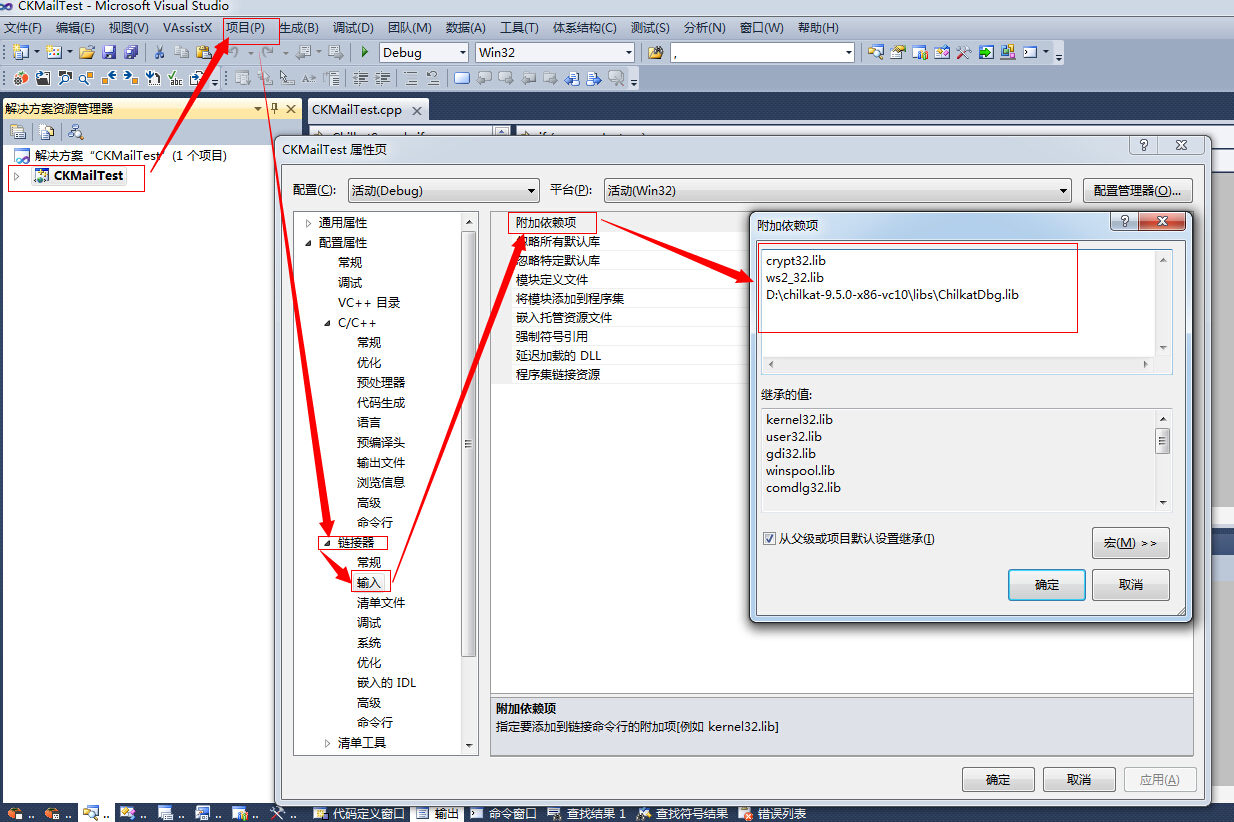Image resolution: width=1234 pixels, height=822 pixels.
Task: Select the VC++ 目录 tree item
Action: coord(369,303)
